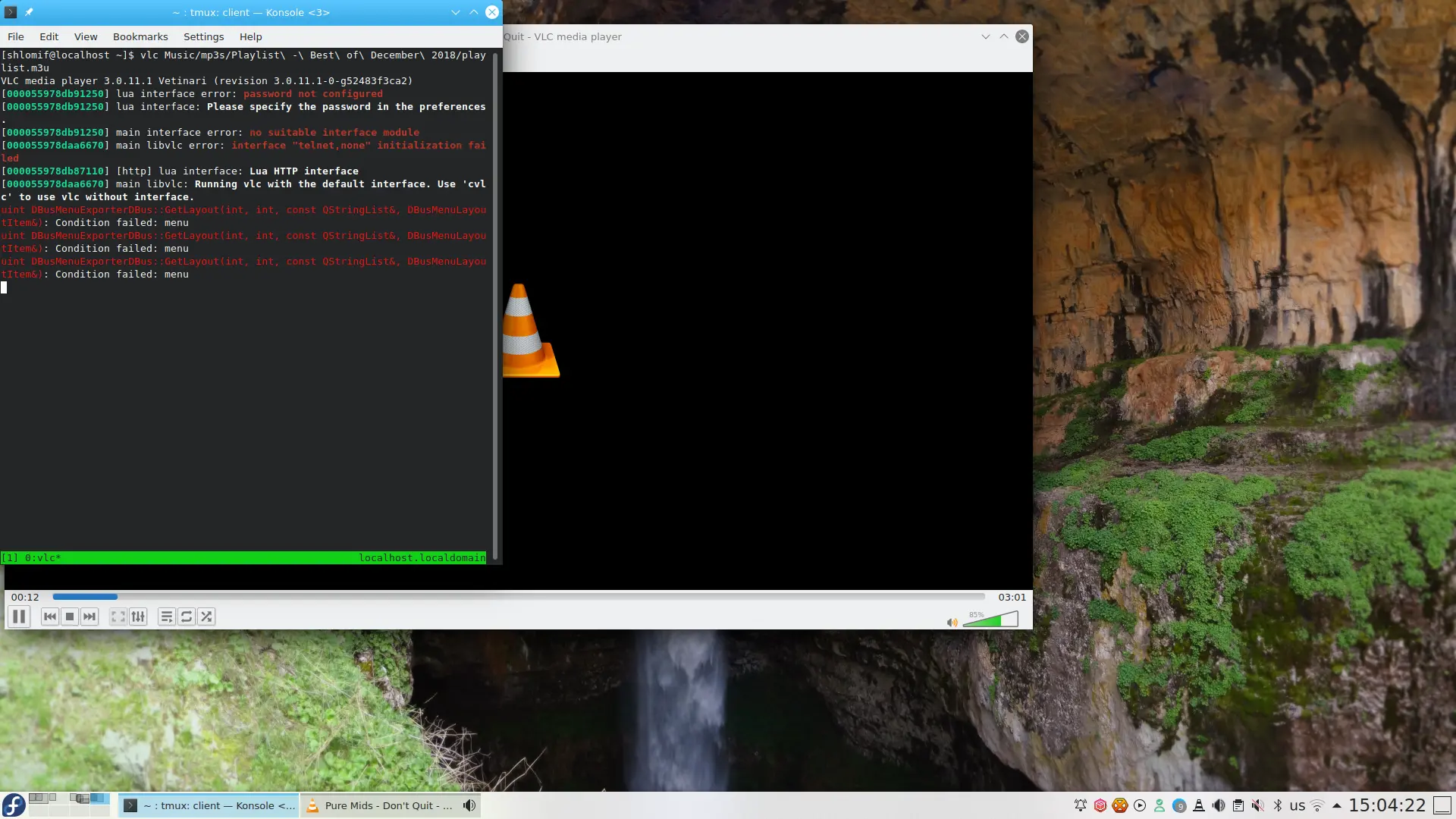
Task: Open Konsole Edit menu
Action: pyautogui.click(x=49, y=36)
